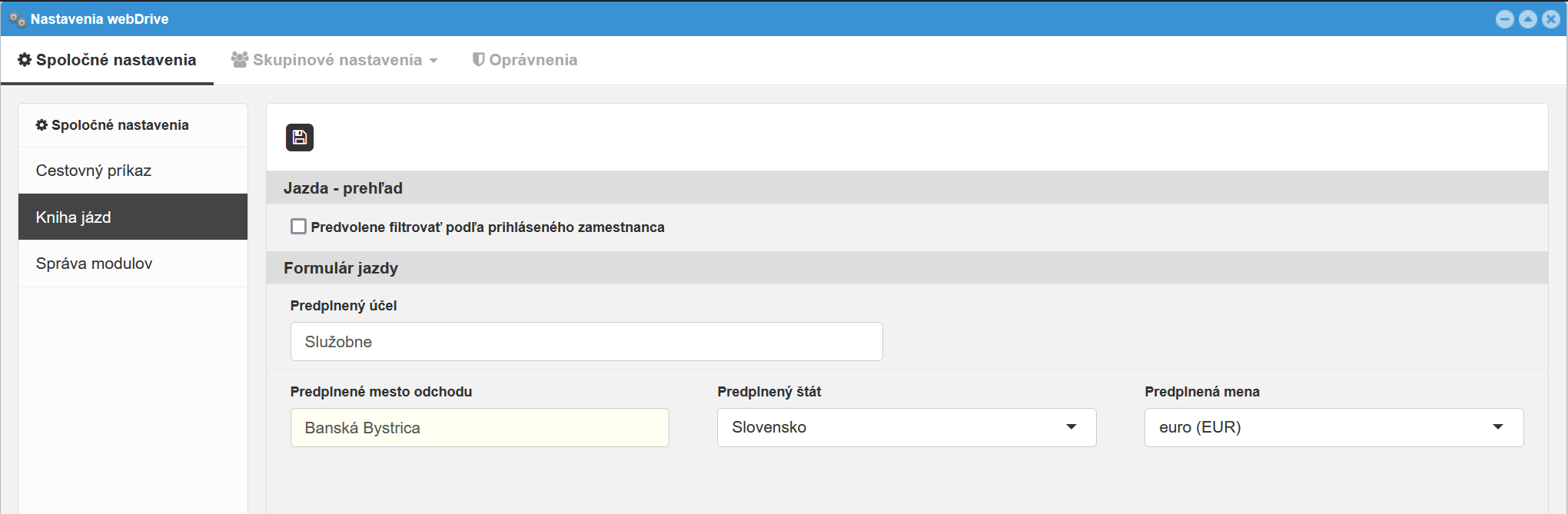Click the users icon on Skupinové nastavenia

pos(240,59)
